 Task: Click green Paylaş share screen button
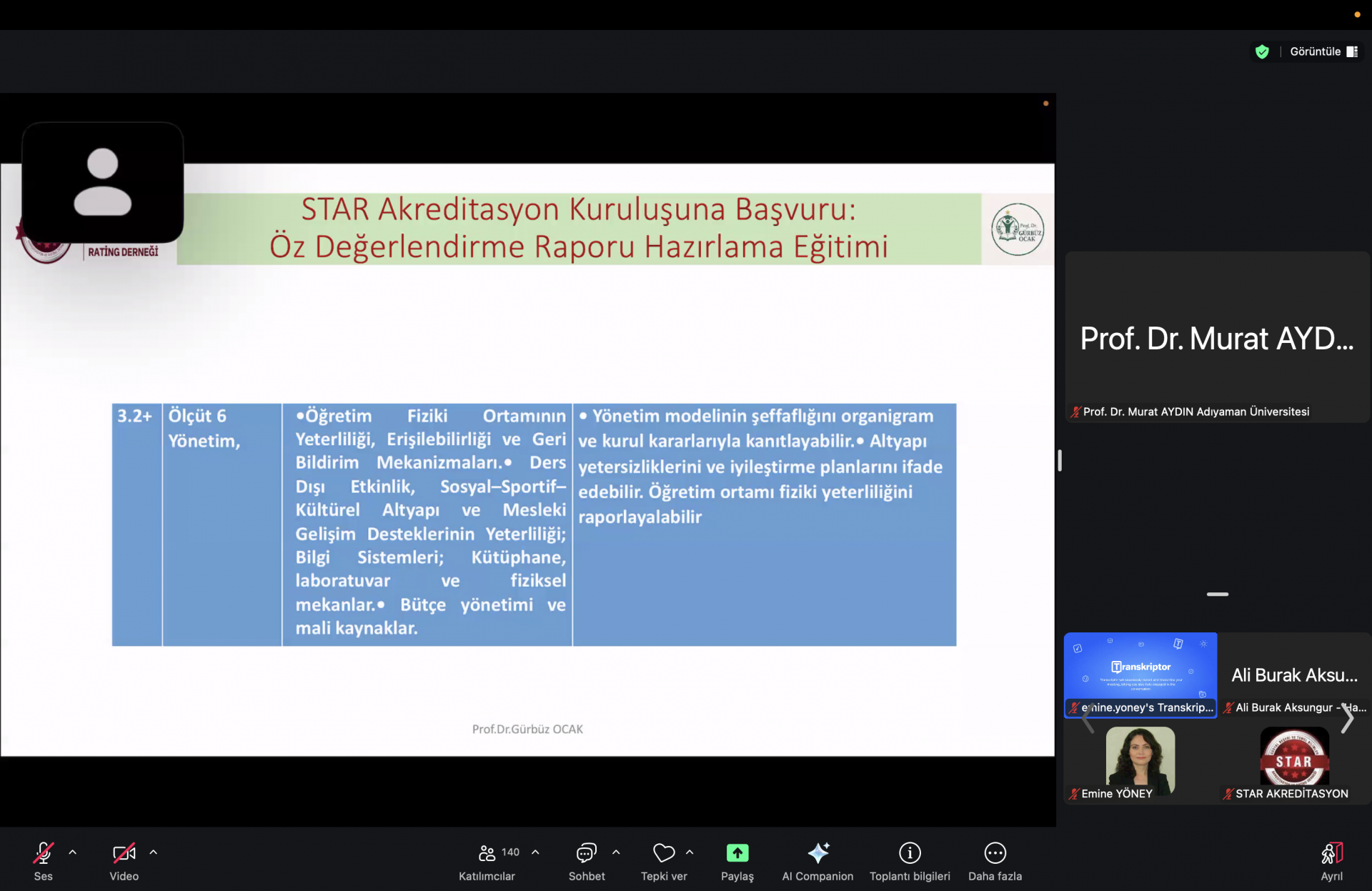[737, 853]
